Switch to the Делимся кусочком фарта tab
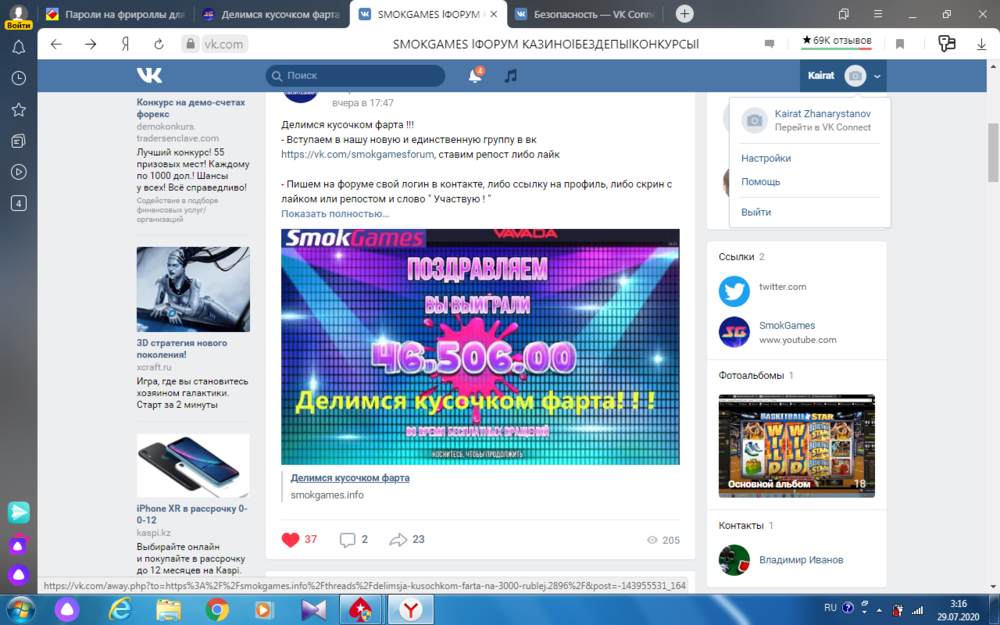 coord(270,14)
